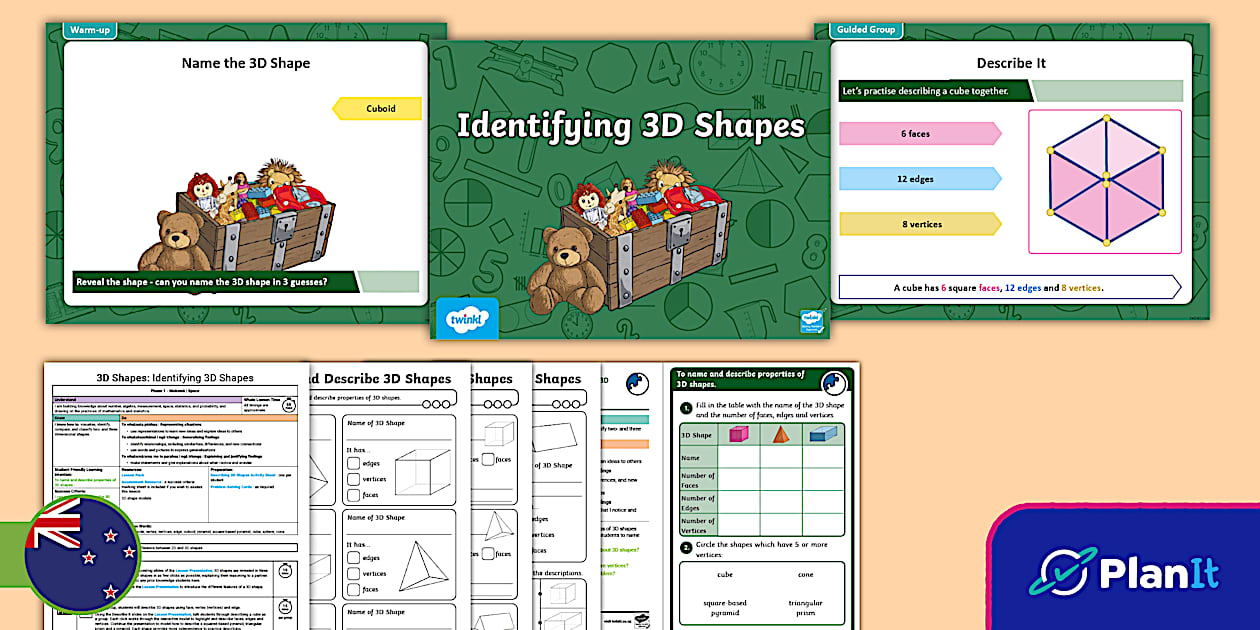Click the 12 edges blue banner
The image size is (1260, 630).
pos(918,178)
